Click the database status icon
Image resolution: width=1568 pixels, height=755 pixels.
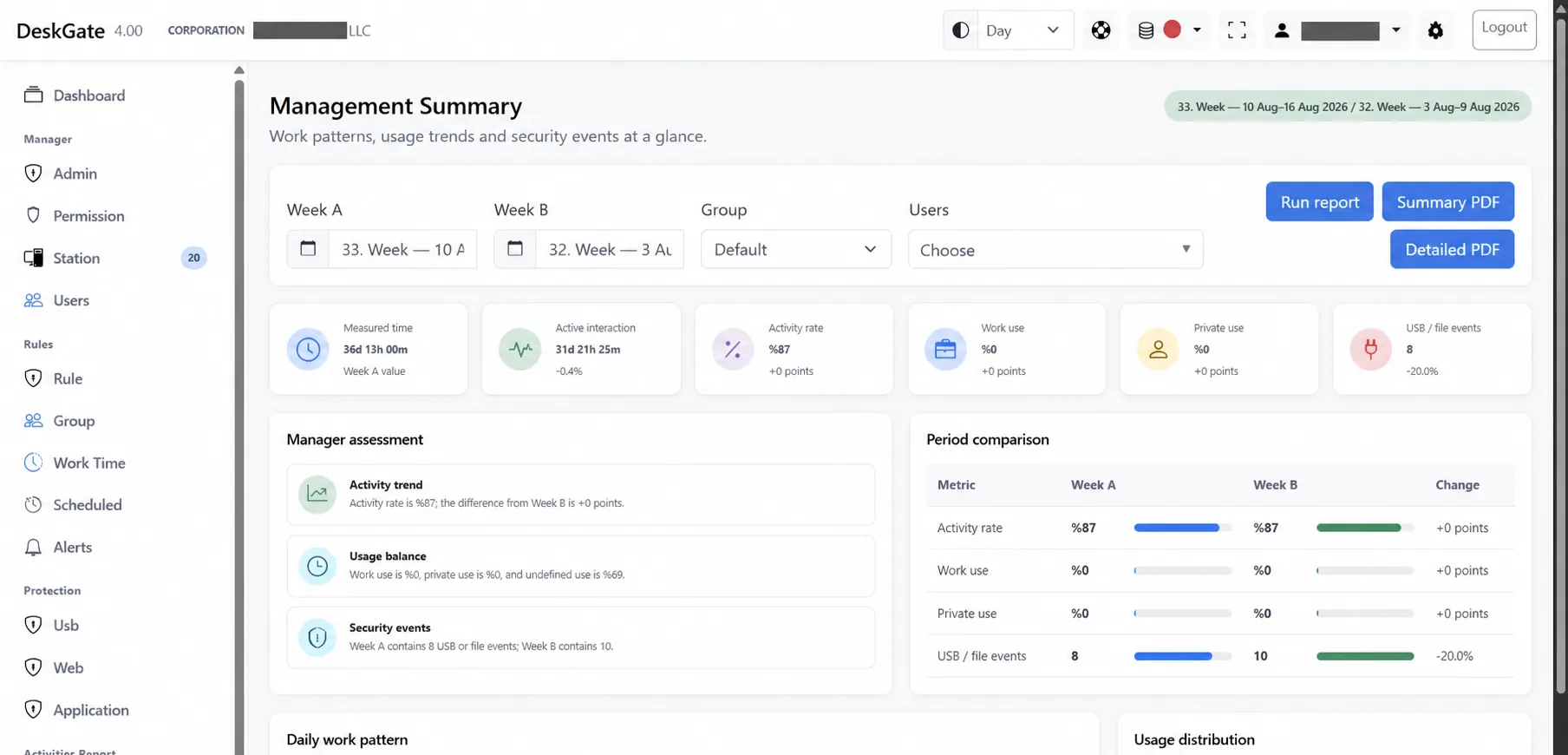pos(1146,30)
